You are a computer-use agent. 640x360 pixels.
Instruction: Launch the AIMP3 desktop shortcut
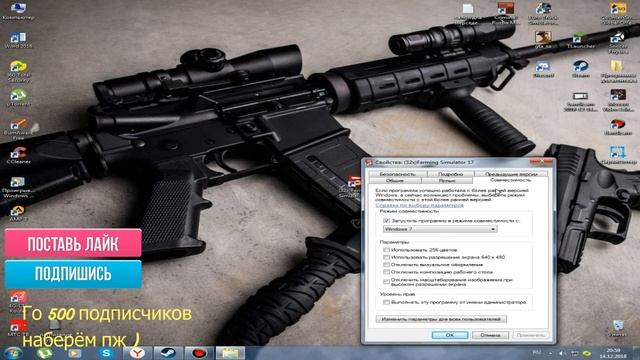[x=17, y=213]
